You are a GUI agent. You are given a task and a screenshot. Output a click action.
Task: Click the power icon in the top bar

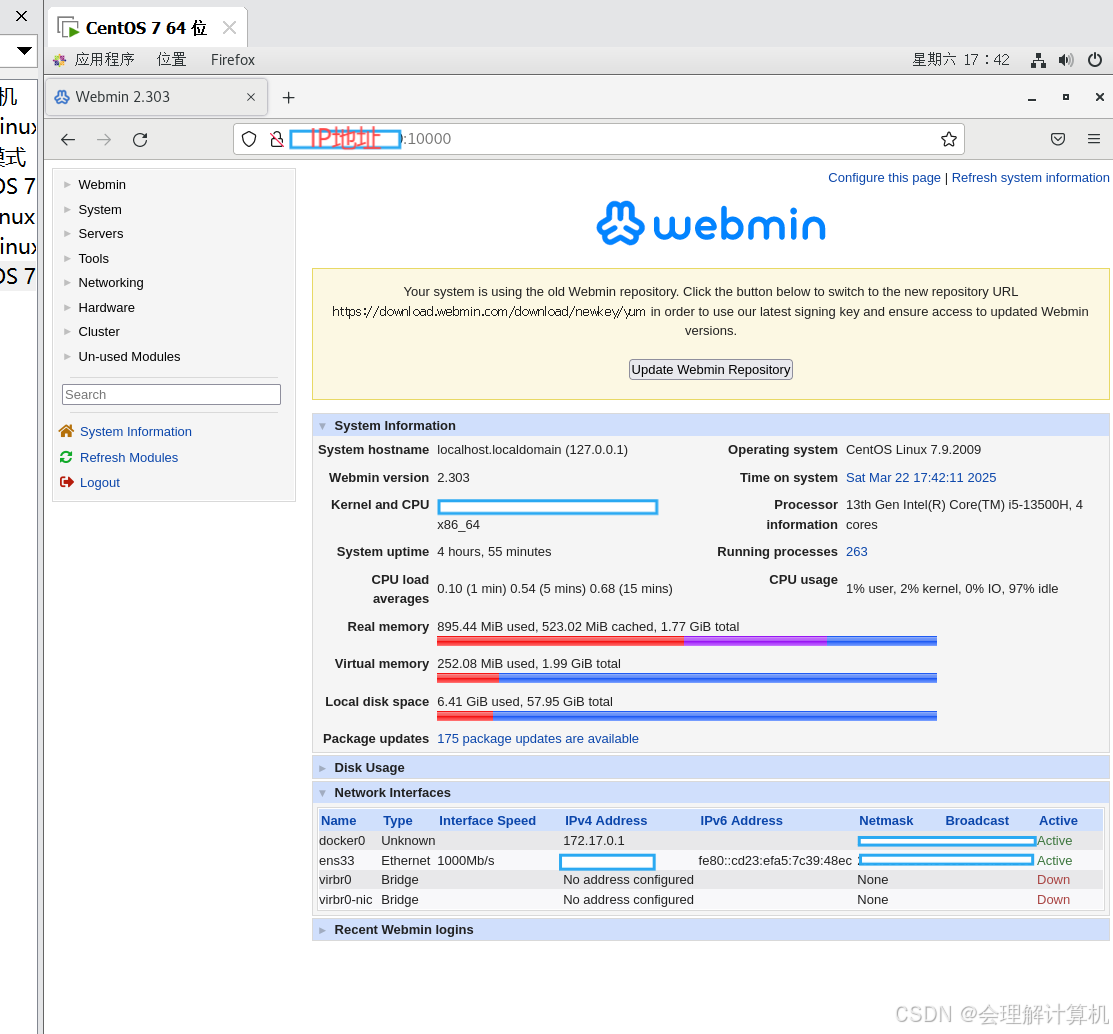coord(1094,60)
